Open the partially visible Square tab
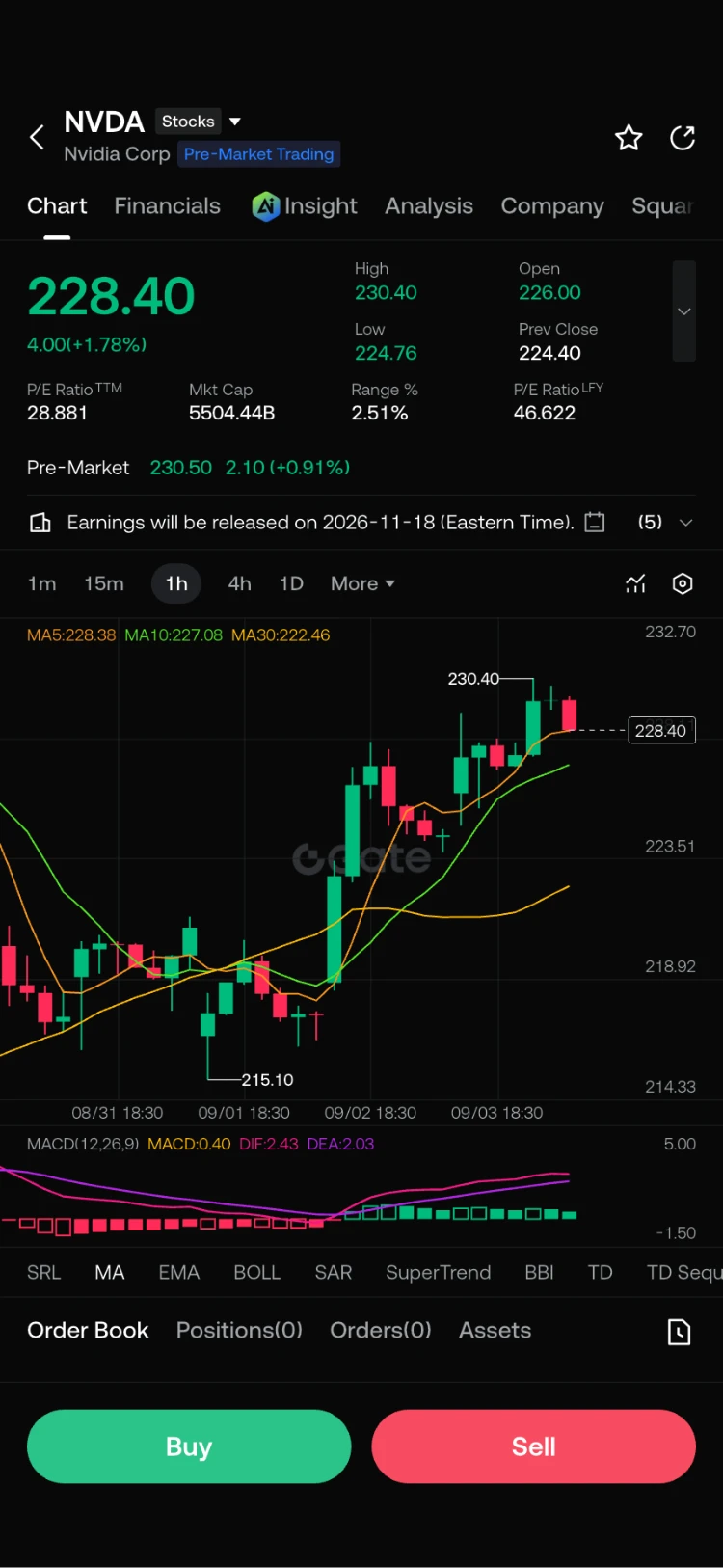 pos(662,206)
